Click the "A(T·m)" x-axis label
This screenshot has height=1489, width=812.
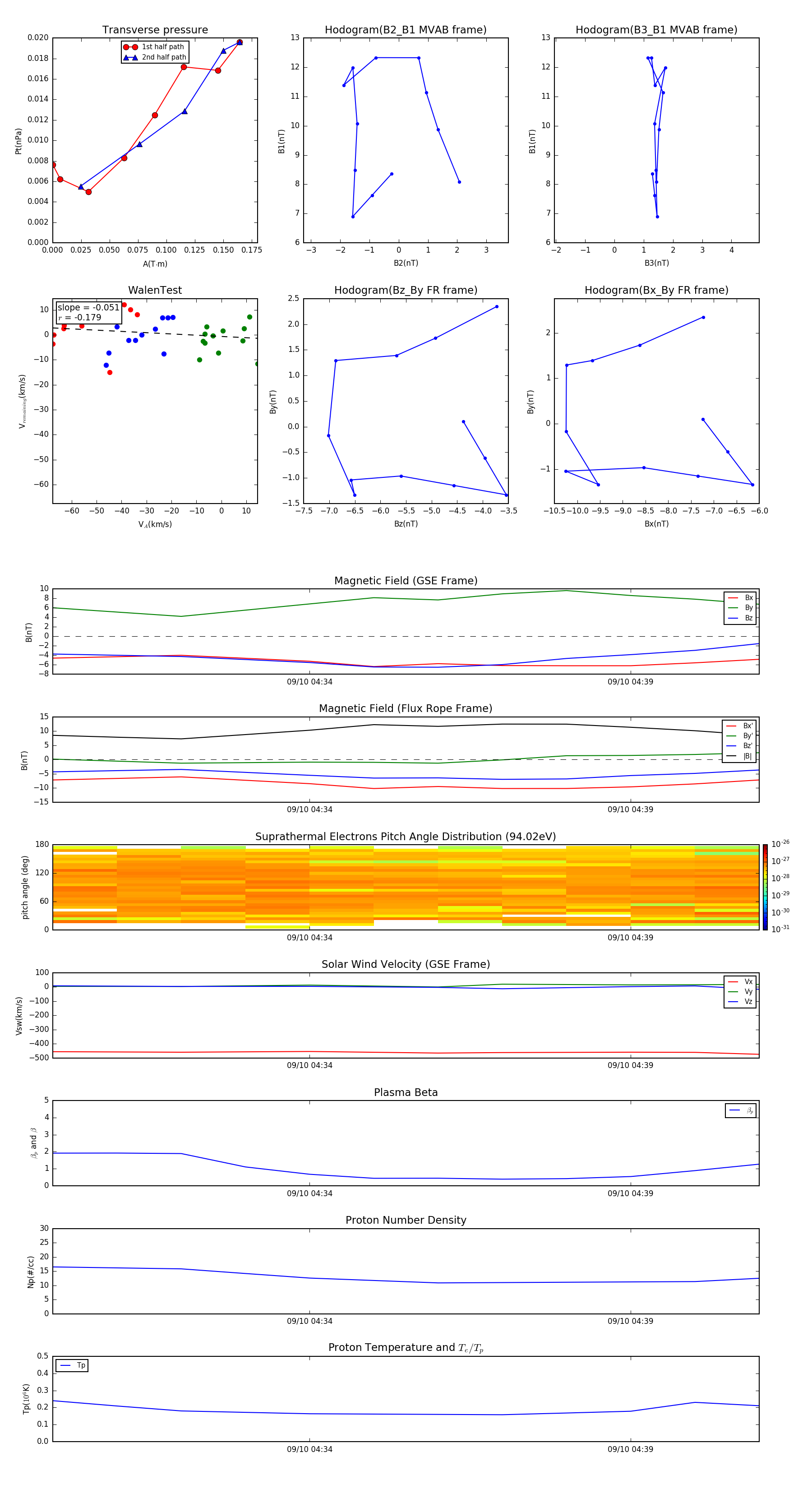(x=155, y=264)
